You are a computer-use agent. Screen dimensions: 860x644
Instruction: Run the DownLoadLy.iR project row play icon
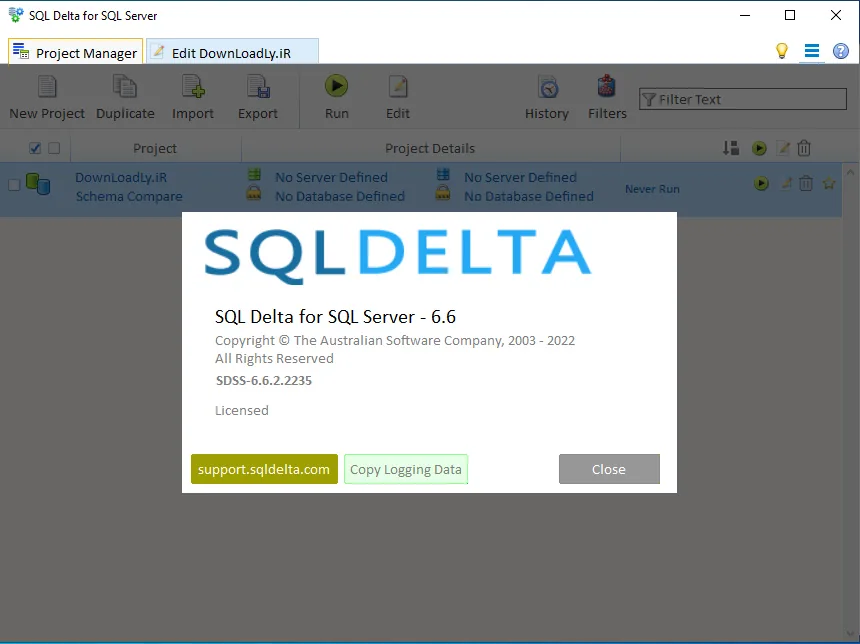click(761, 183)
